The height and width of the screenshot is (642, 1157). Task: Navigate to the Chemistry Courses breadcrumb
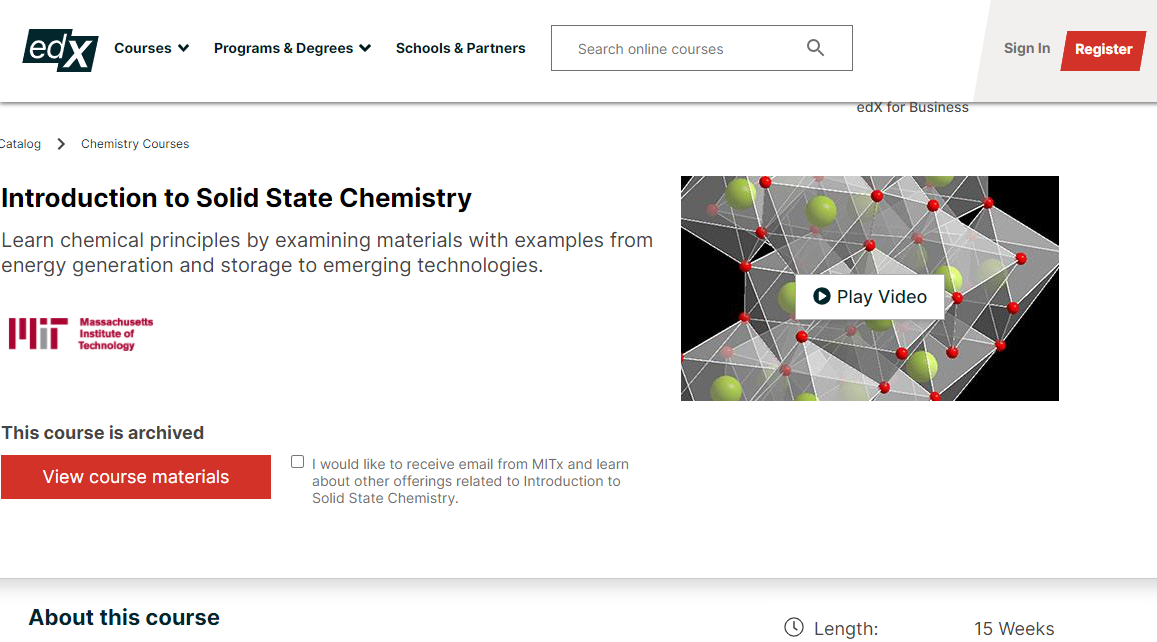pyautogui.click(x=135, y=144)
